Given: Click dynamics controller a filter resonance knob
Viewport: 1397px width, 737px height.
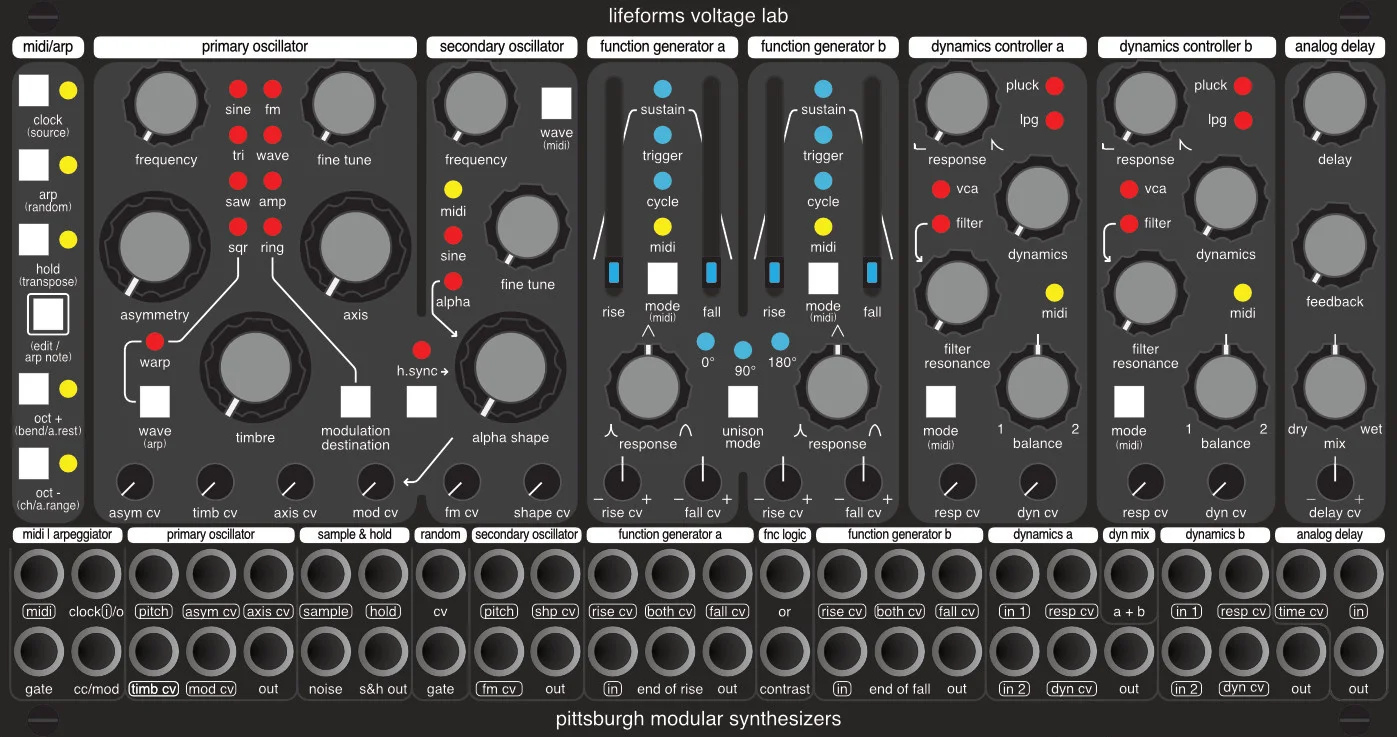Looking at the screenshot, I should (x=957, y=294).
